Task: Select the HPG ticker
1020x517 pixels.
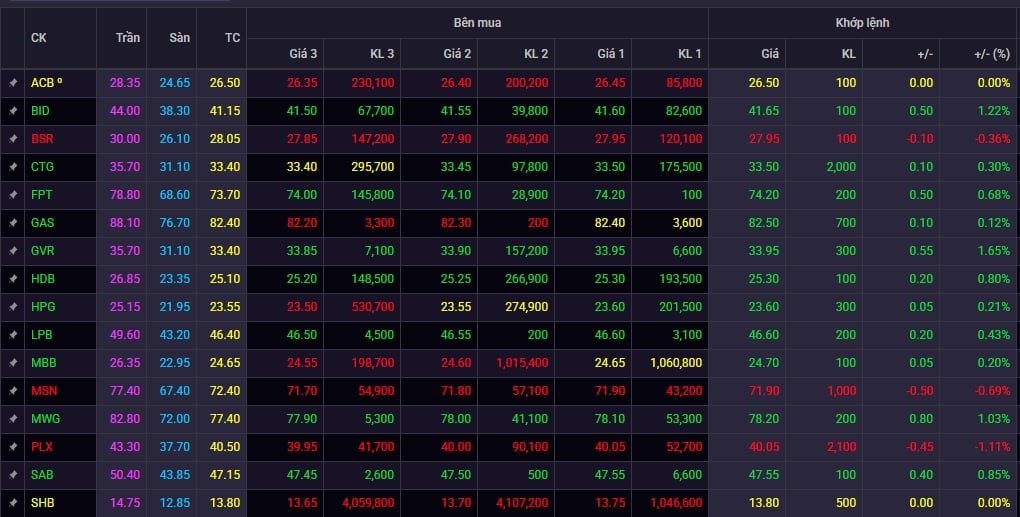Action: [x=43, y=306]
